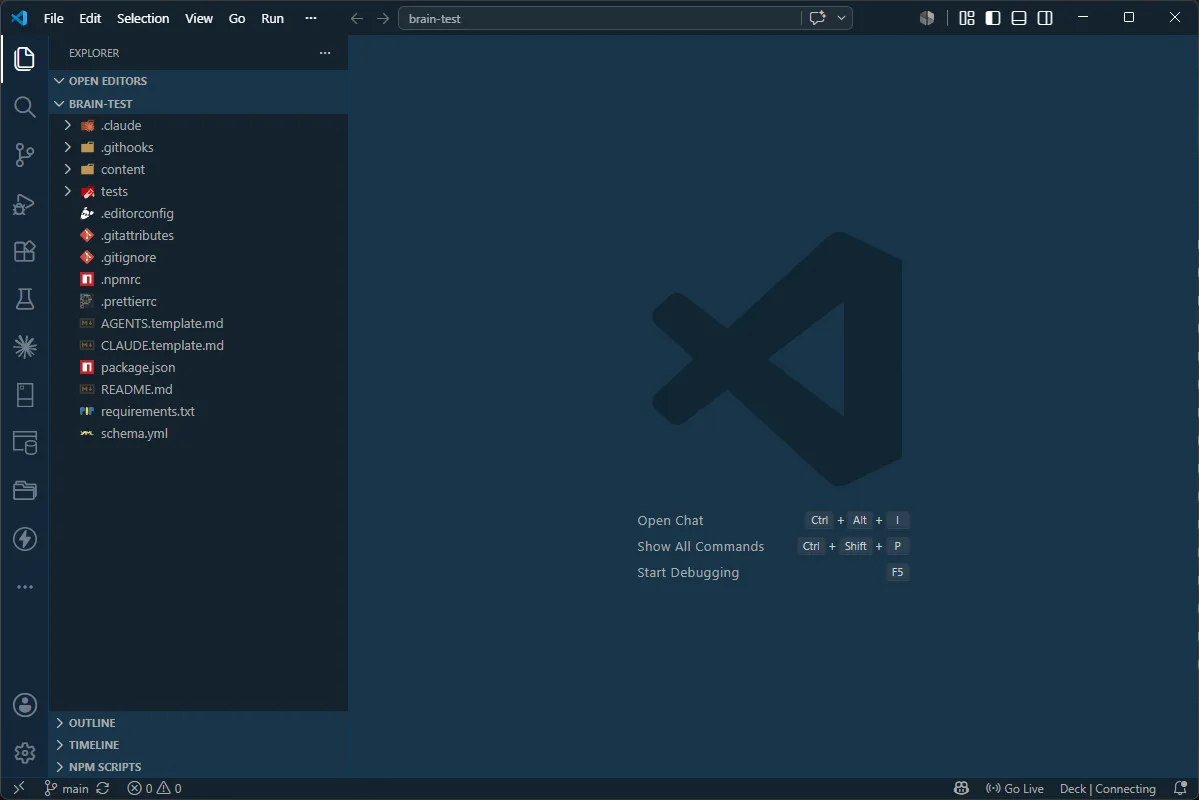This screenshot has width=1199, height=800.
Task: Open the .prettierrc file
Action: pos(198,301)
